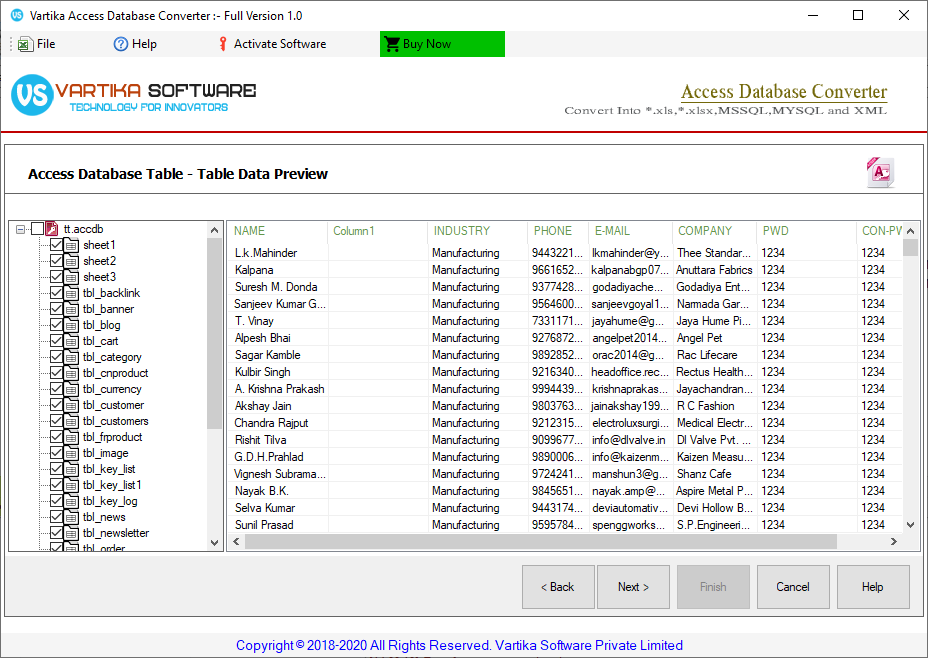
Task: Toggle the tt.accdb root checkbox
Action: [38, 229]
